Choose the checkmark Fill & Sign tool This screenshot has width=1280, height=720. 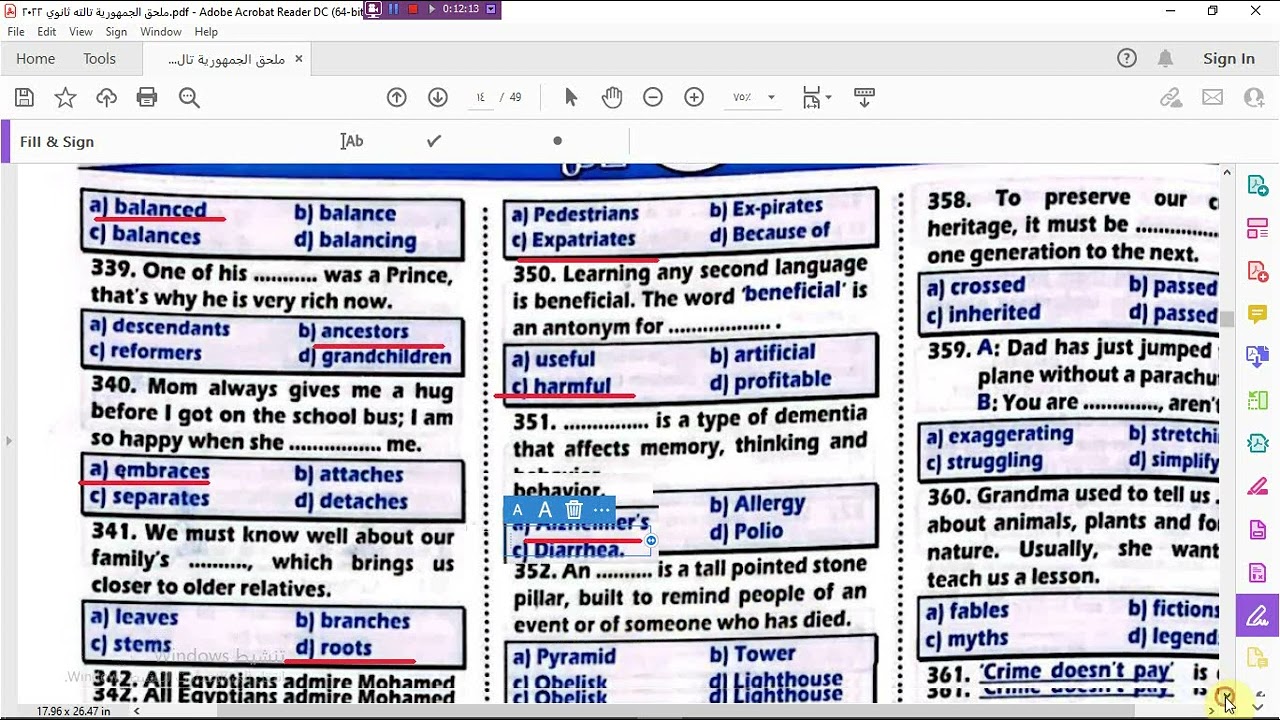434,141
